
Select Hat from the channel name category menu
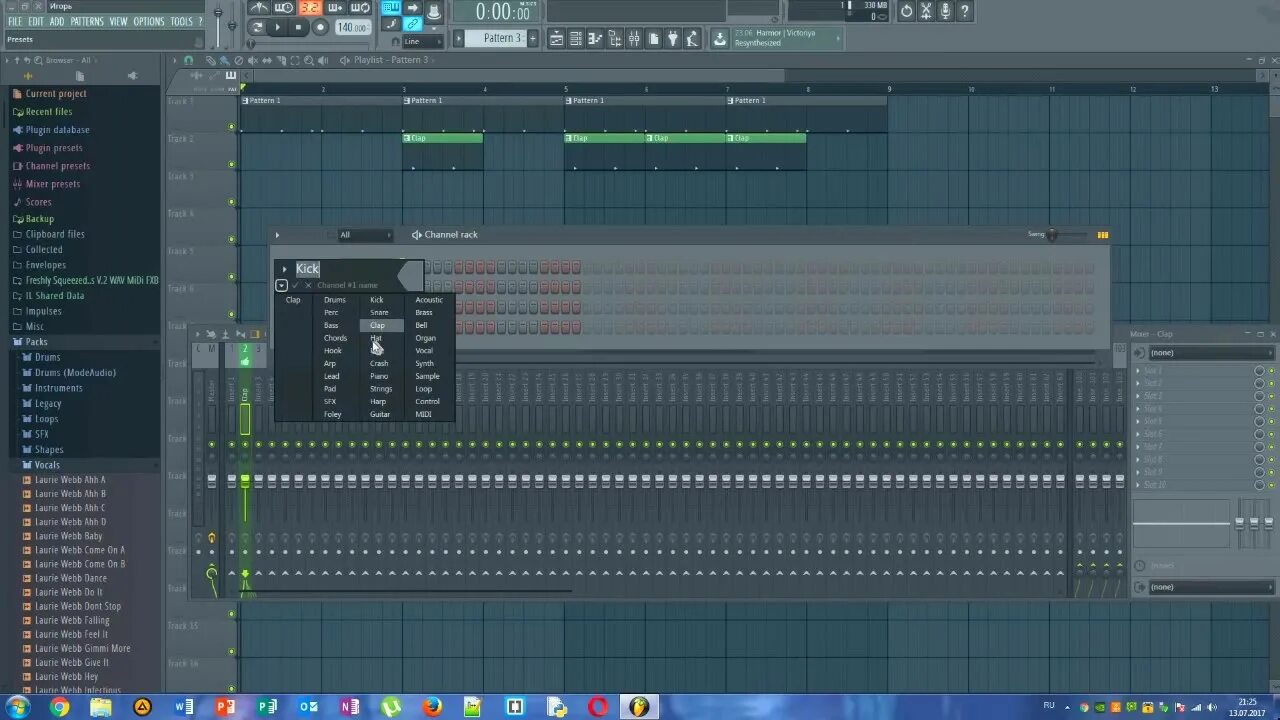[x=377, y=338]
